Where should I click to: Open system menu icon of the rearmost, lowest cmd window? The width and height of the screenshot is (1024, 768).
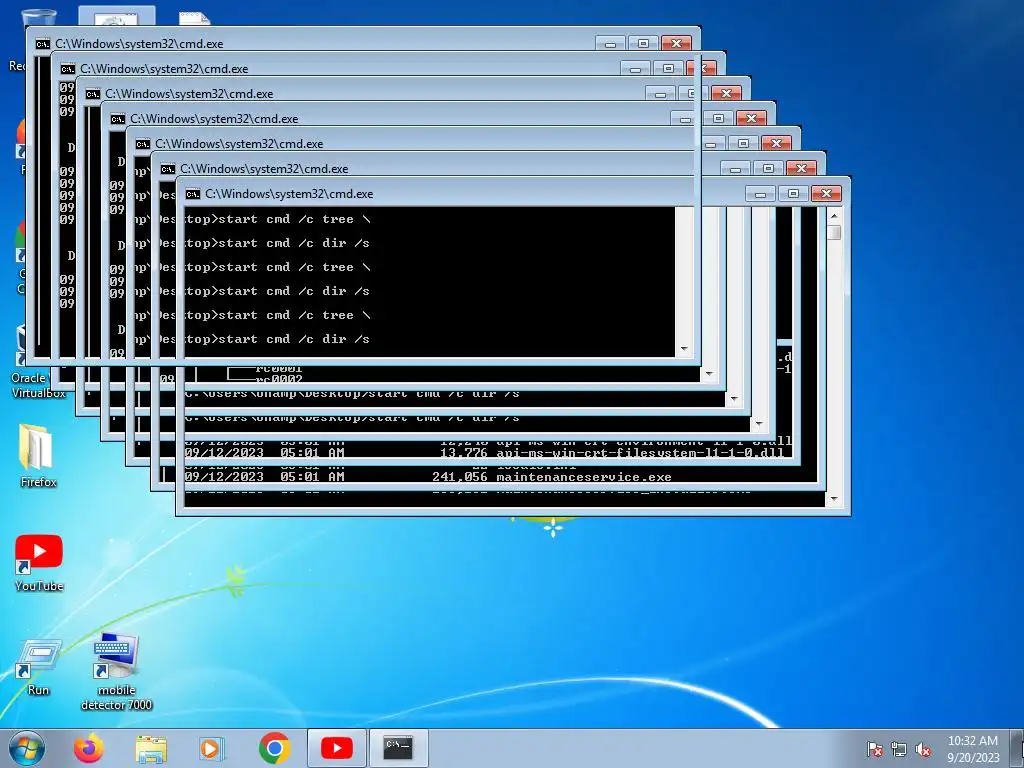(x=192, y=194)
